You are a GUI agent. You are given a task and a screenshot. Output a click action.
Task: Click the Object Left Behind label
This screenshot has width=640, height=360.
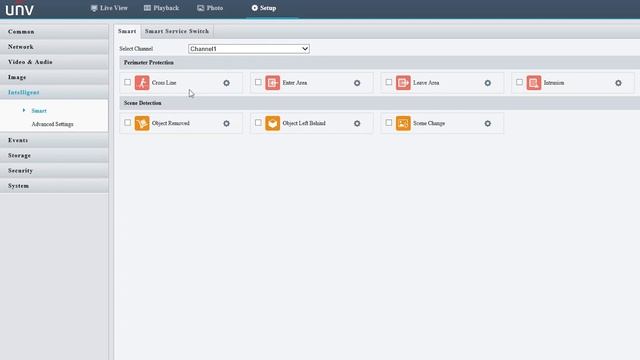pyautogui.click(x=304, y=123)
